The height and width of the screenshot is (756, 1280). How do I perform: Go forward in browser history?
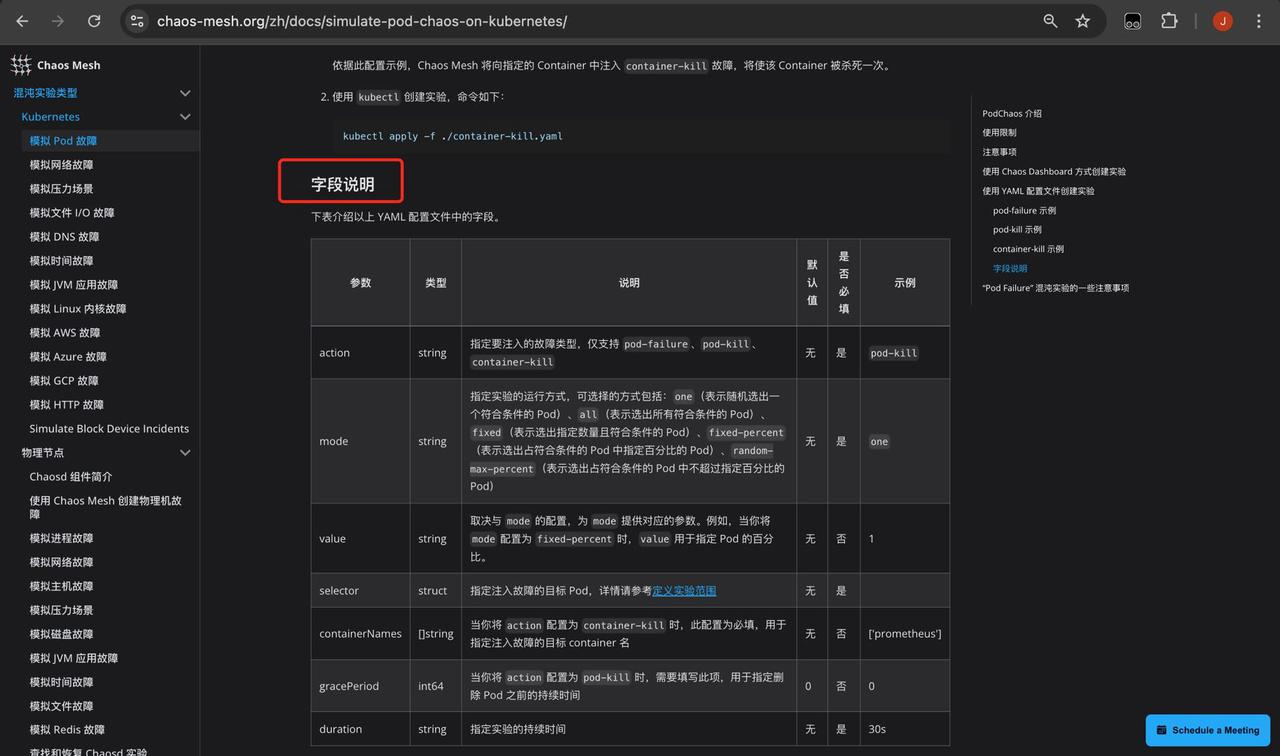[60, 20]
